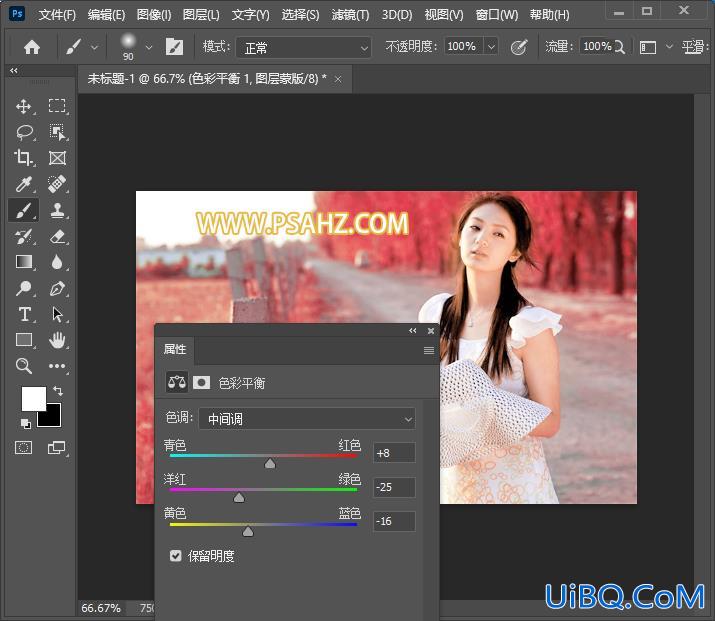Image resolution: width=715 pixels, height=621 pixels.
Task: Select the Move tool
Action: coord(23,106)
